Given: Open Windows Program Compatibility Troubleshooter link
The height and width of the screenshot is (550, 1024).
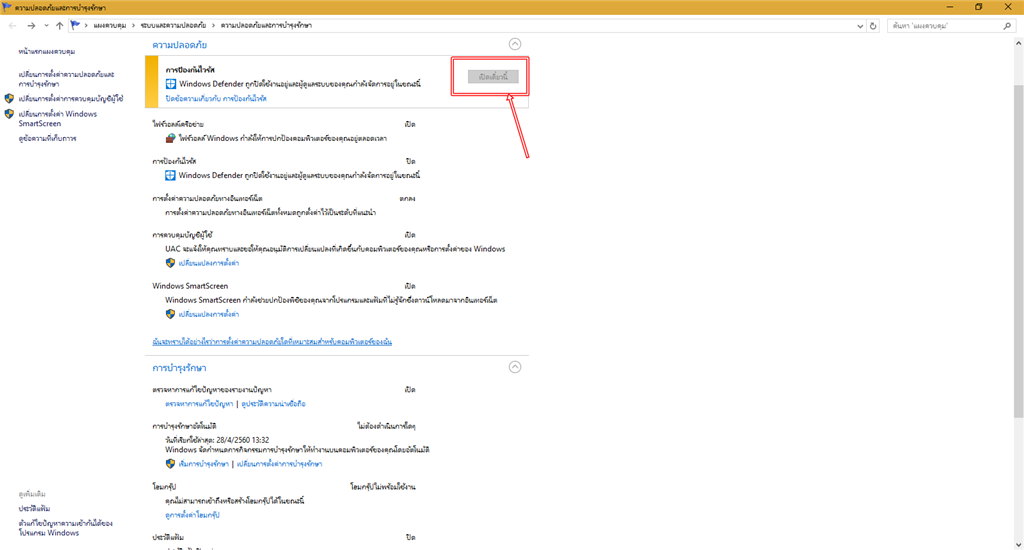Looking at the screenshot, I should (x=65, y=528).
